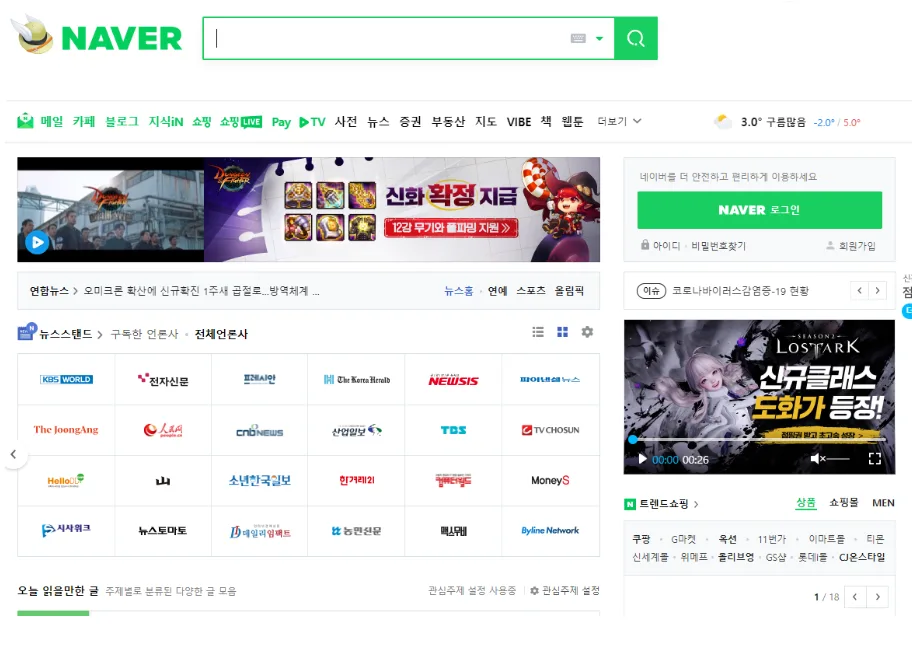Open 비밀번호찾기 link
912x653 pixels.
pyautogui.click(x=718, y=246)
